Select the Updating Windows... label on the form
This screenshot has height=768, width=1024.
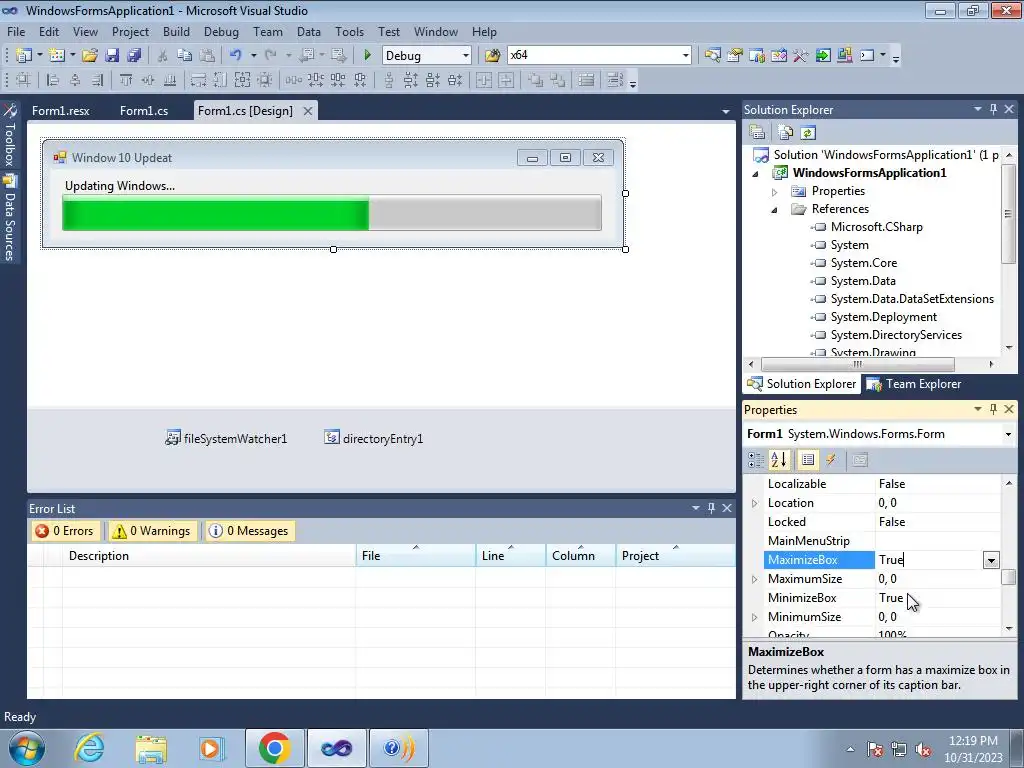point(120,185)
